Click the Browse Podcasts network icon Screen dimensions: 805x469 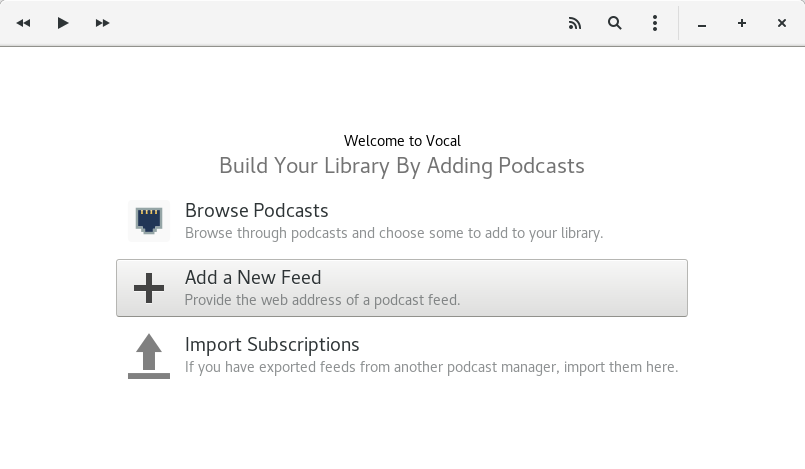click(149, 221)
